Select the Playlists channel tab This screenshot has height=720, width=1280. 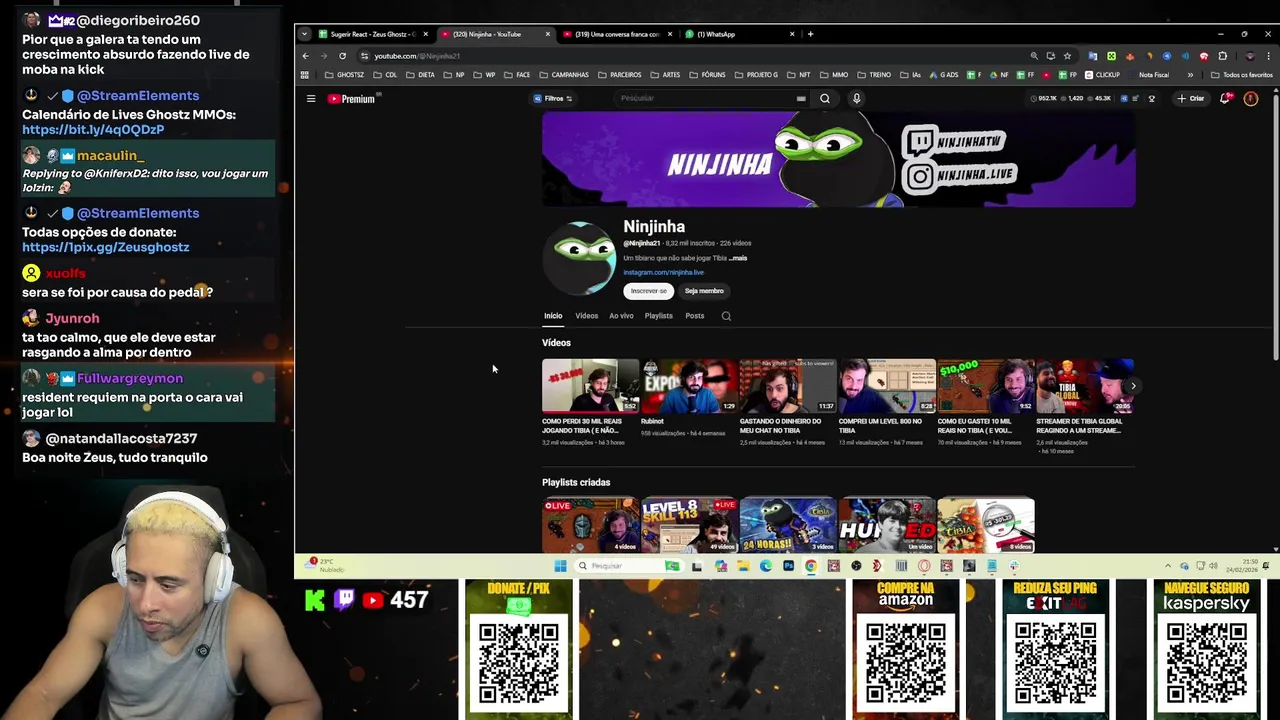click(x=658, y=316)
